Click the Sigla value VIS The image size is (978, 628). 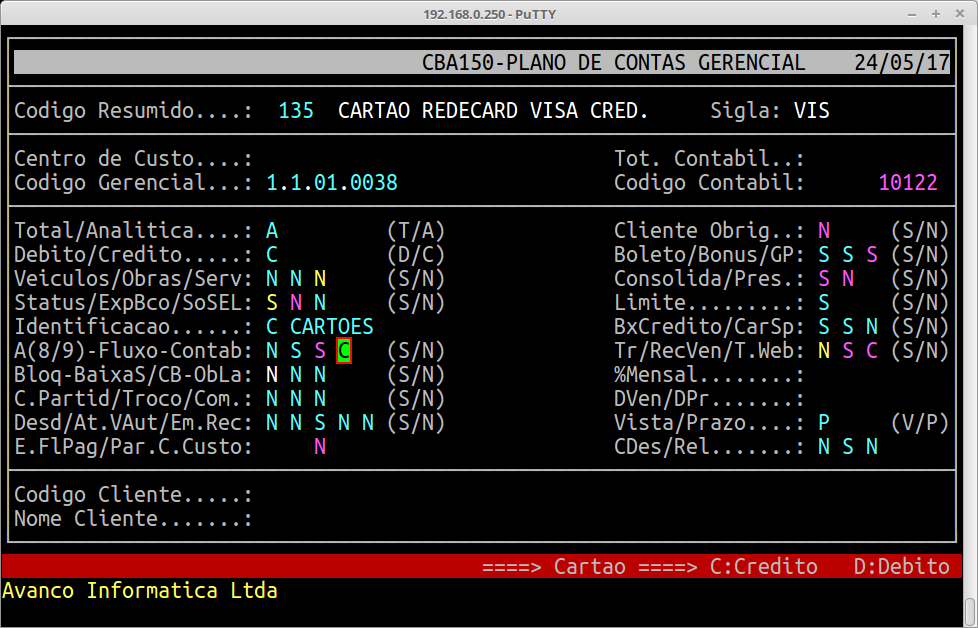(x=811, y=110)
